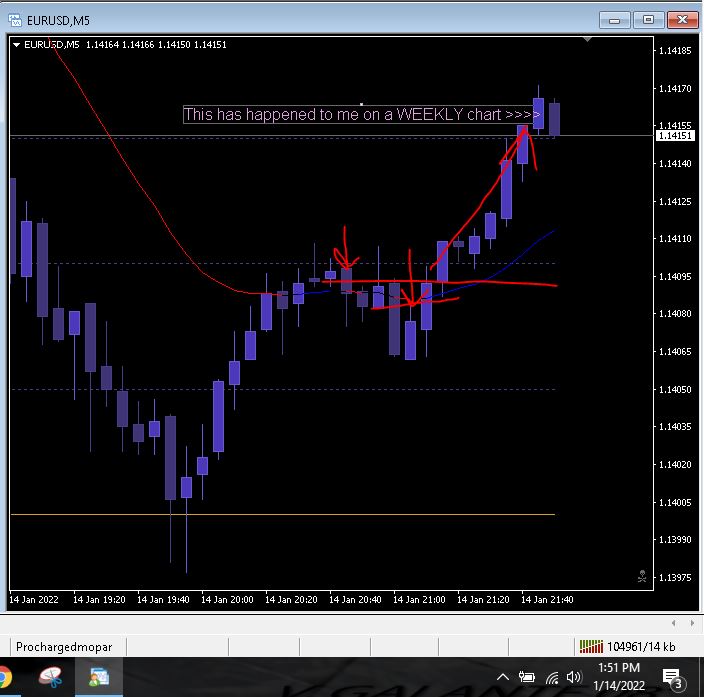
Task: Show hidden system tray icons
Action: click(503, 677)
